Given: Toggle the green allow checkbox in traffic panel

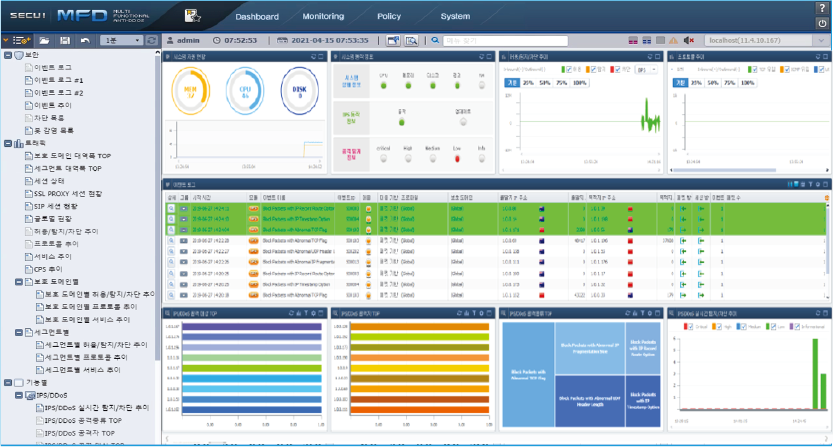Looking at the screenshot, I should pos(569,70).
